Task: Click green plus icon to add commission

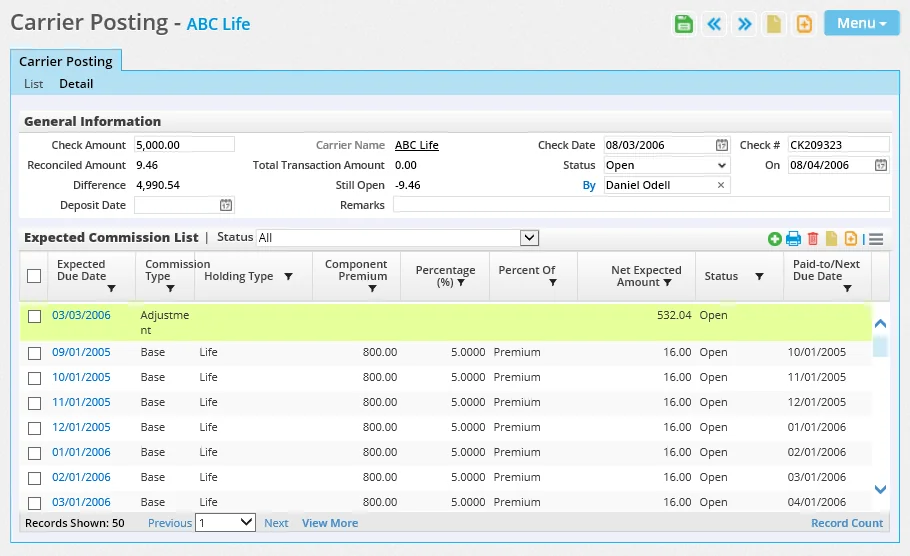Action: tap(774, 238)
